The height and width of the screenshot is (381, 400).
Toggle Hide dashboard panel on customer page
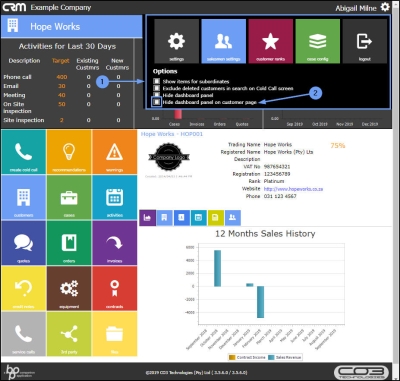(x=157, y=102)
